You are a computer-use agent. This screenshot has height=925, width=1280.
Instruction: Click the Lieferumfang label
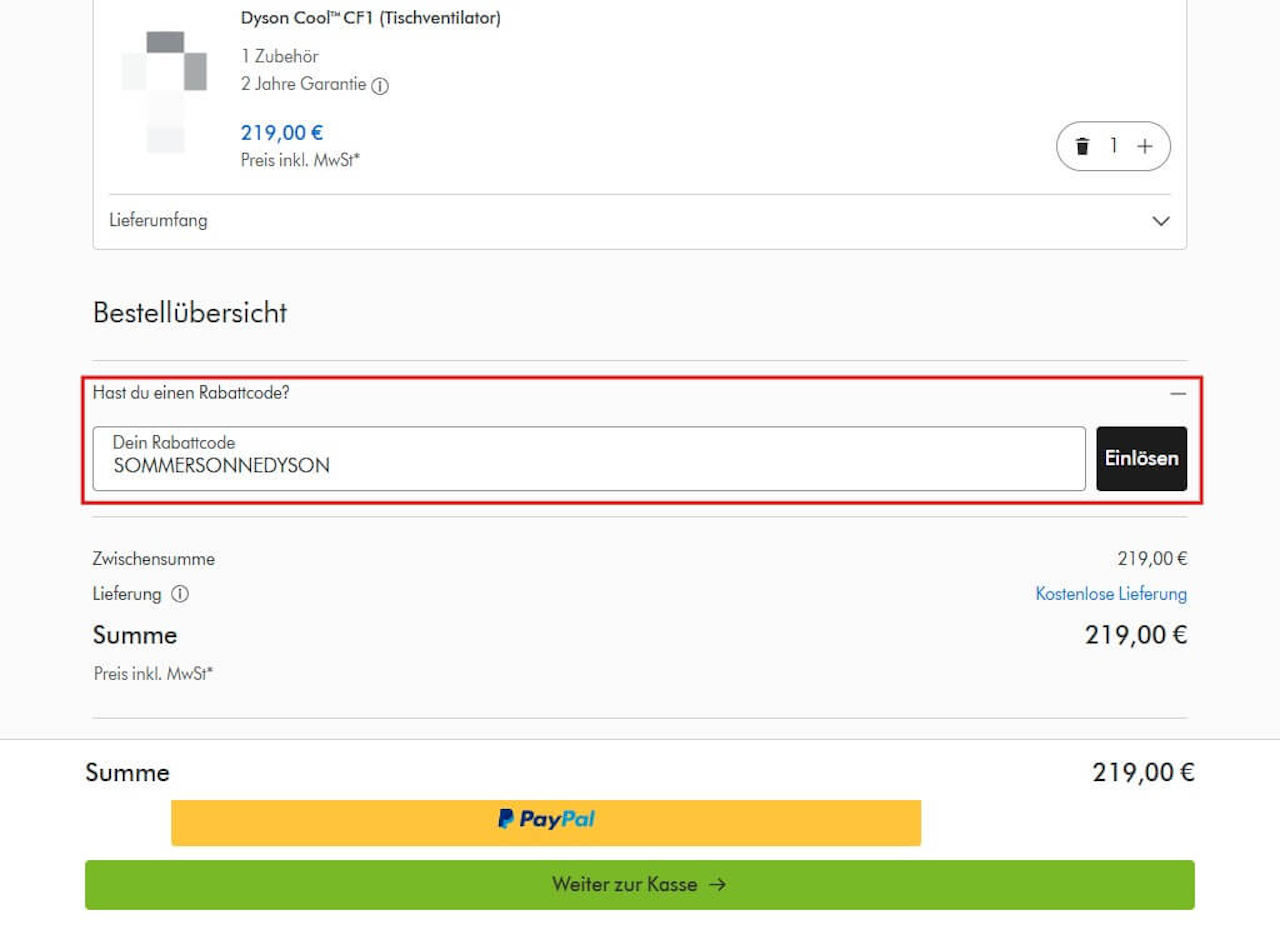pos(158,220)
